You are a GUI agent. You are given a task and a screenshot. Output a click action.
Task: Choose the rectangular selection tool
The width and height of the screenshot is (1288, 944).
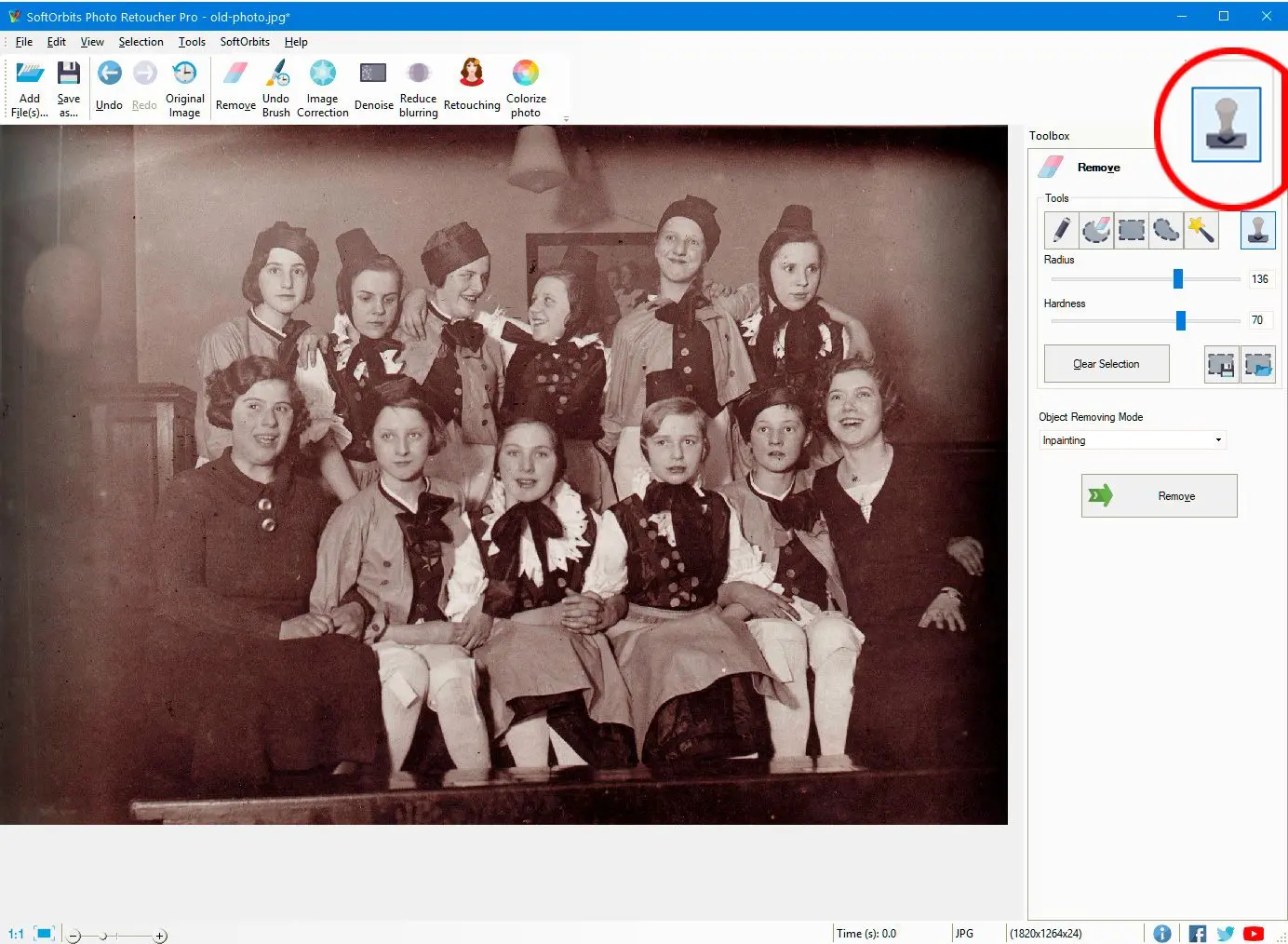[x=1131, y=229]
